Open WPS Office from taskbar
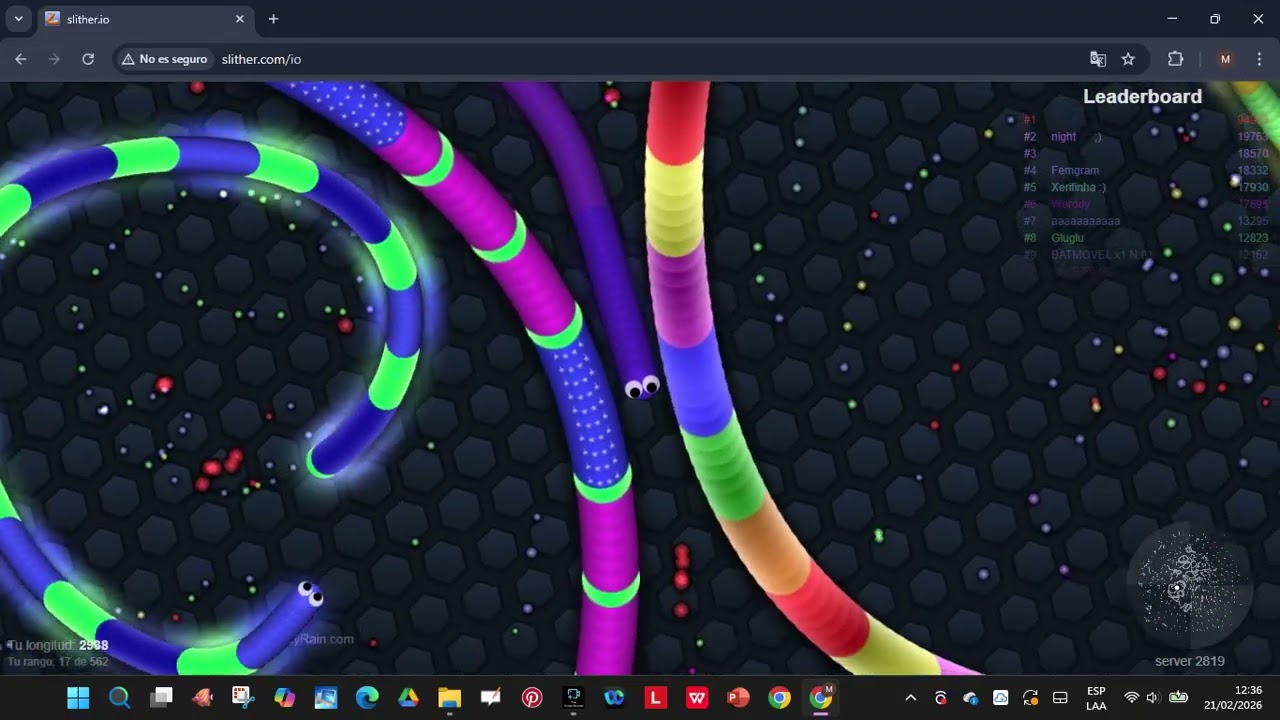 pyautogui.click(x=697, y=698)
